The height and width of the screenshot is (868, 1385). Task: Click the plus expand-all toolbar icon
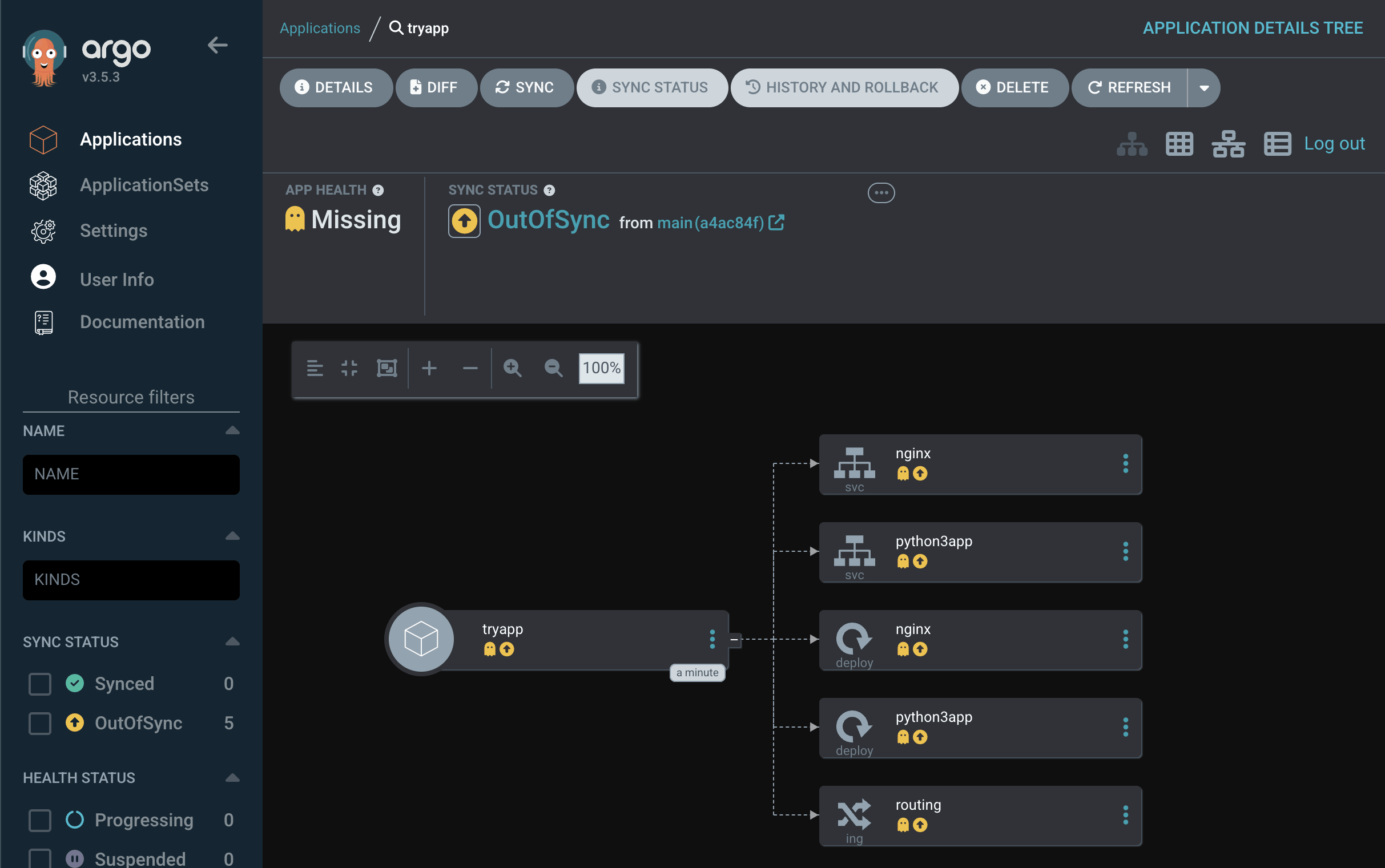429,368
